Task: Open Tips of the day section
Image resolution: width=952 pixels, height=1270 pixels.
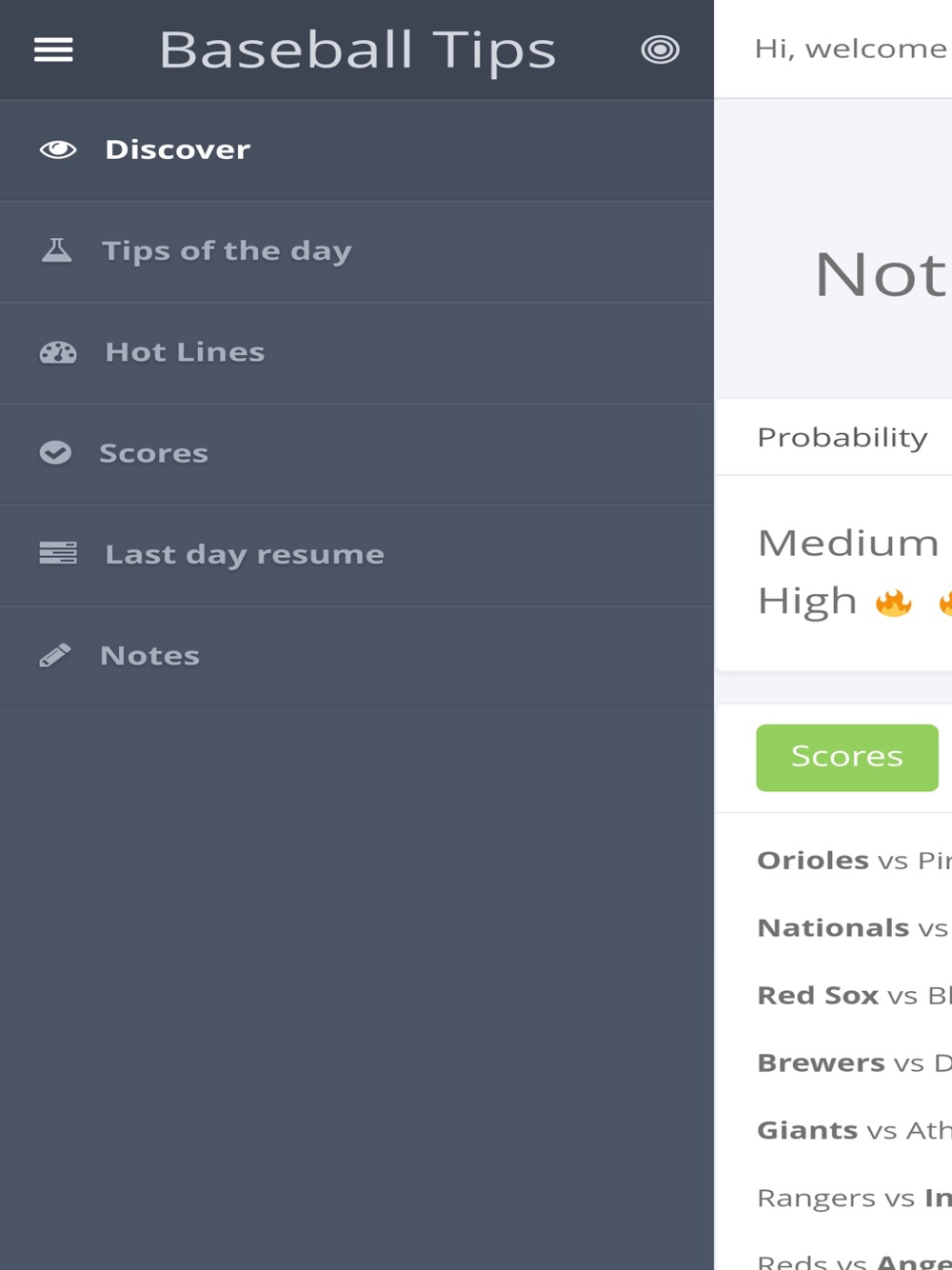Action: (x=357, y=251)
